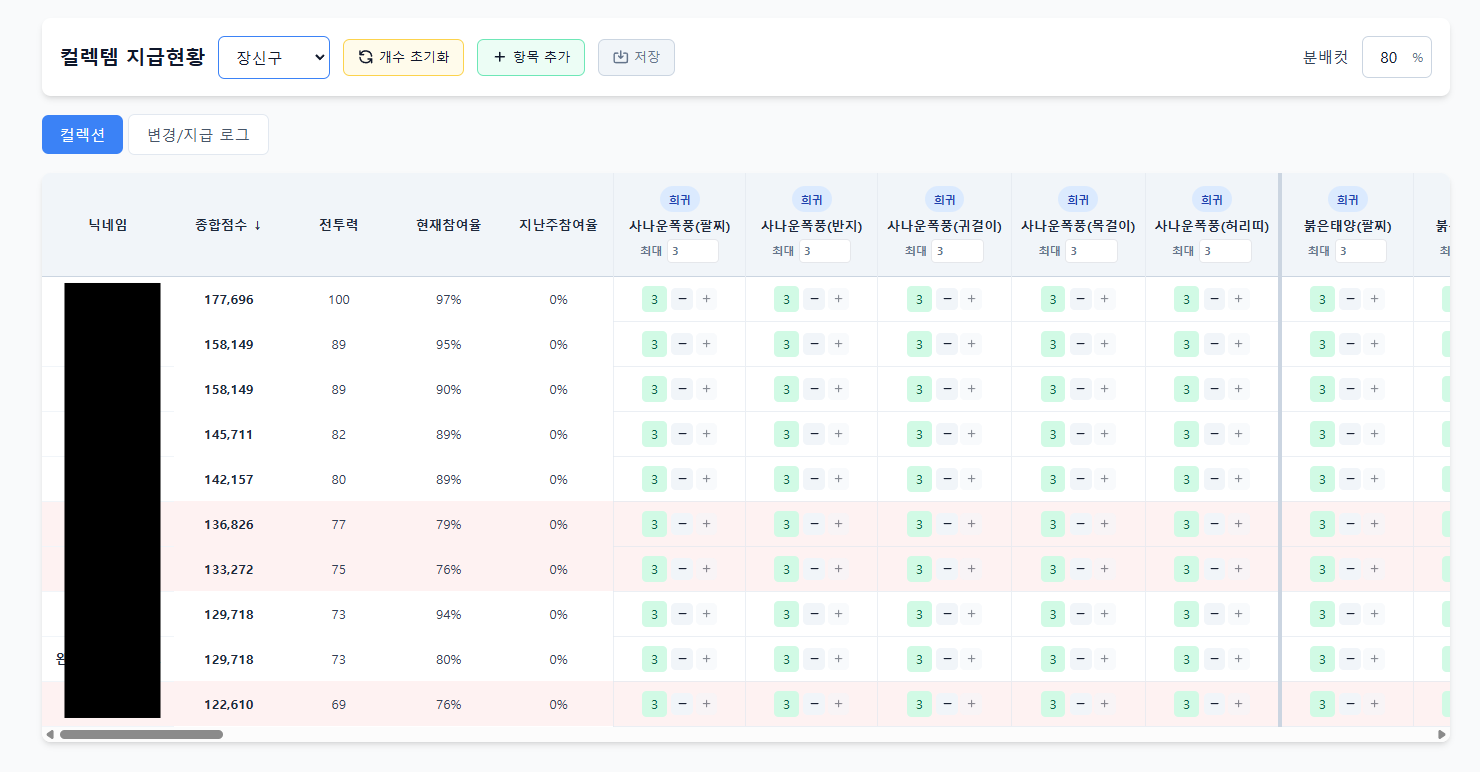This screenshot has width=1480, height=772.
Task: Click 최대 input under 사나운폭풍(귀걸이)
Action: coord(957,251)
